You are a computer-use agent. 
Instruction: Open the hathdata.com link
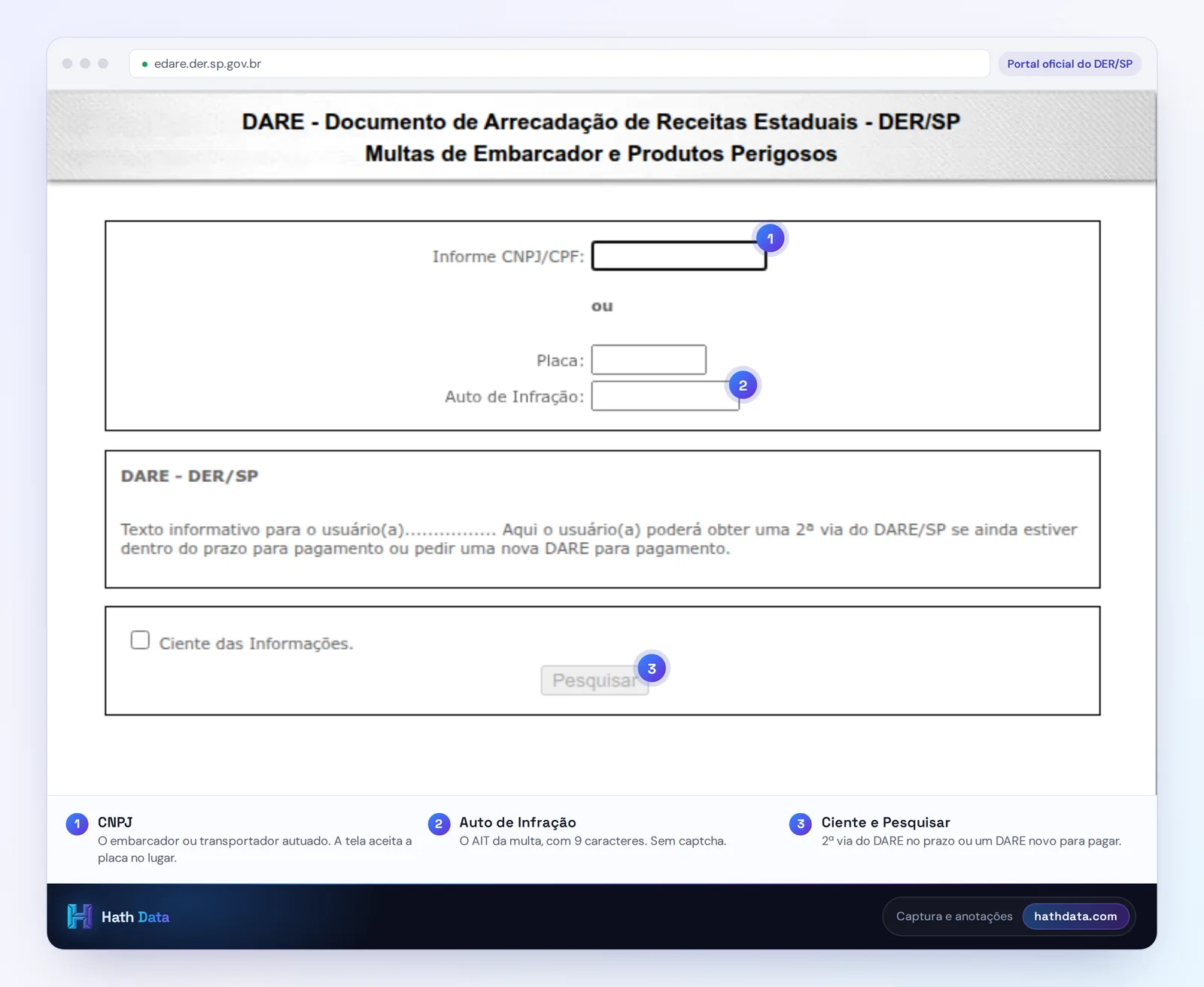tap(1075, 916)
